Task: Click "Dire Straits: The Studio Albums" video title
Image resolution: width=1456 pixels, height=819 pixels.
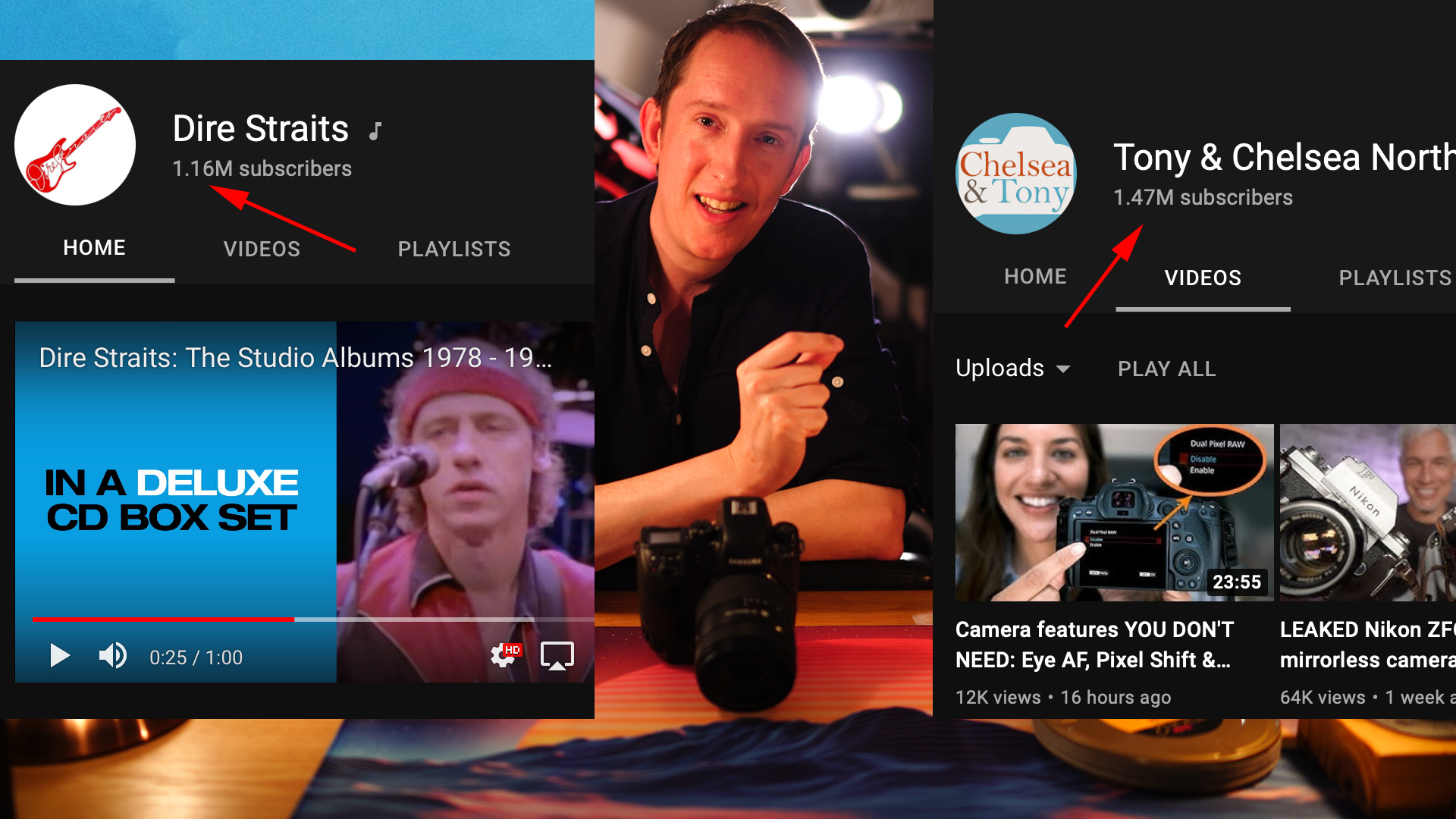Action: pyautogui.click(x=295, y=357)
